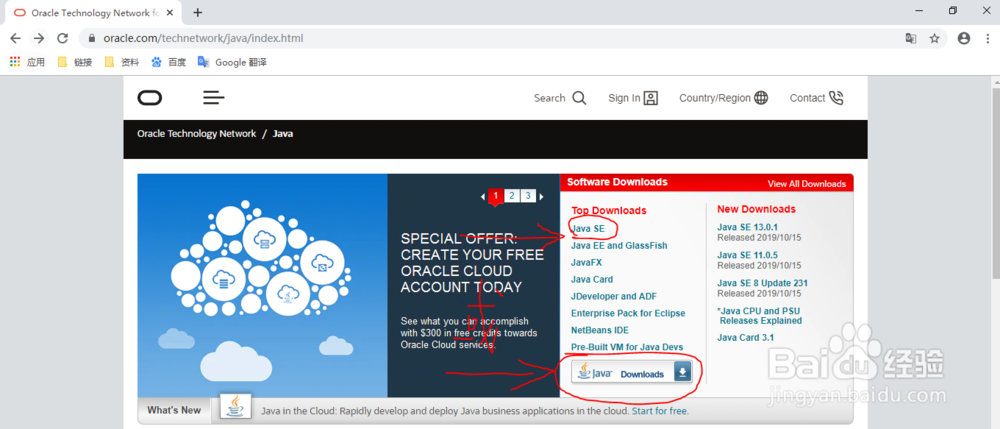
Task: Click Start for free link
Action: [x=660, y=411]
